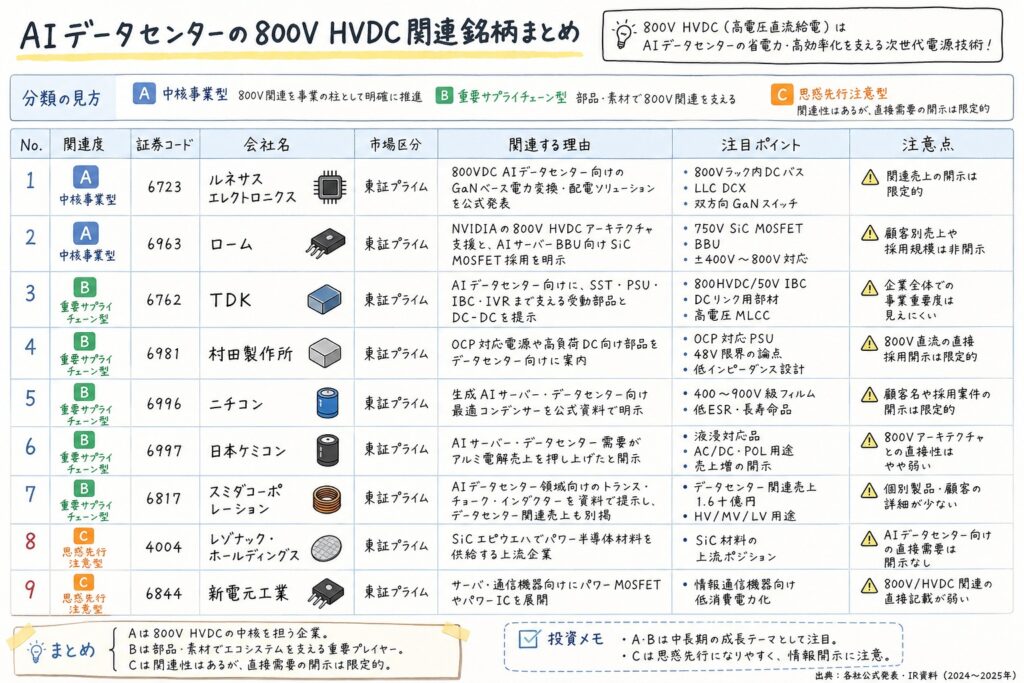Click the orange C badge in the 分類の見方 legend
Screen dimensions: 1024x683
click(x=782, y=95)
